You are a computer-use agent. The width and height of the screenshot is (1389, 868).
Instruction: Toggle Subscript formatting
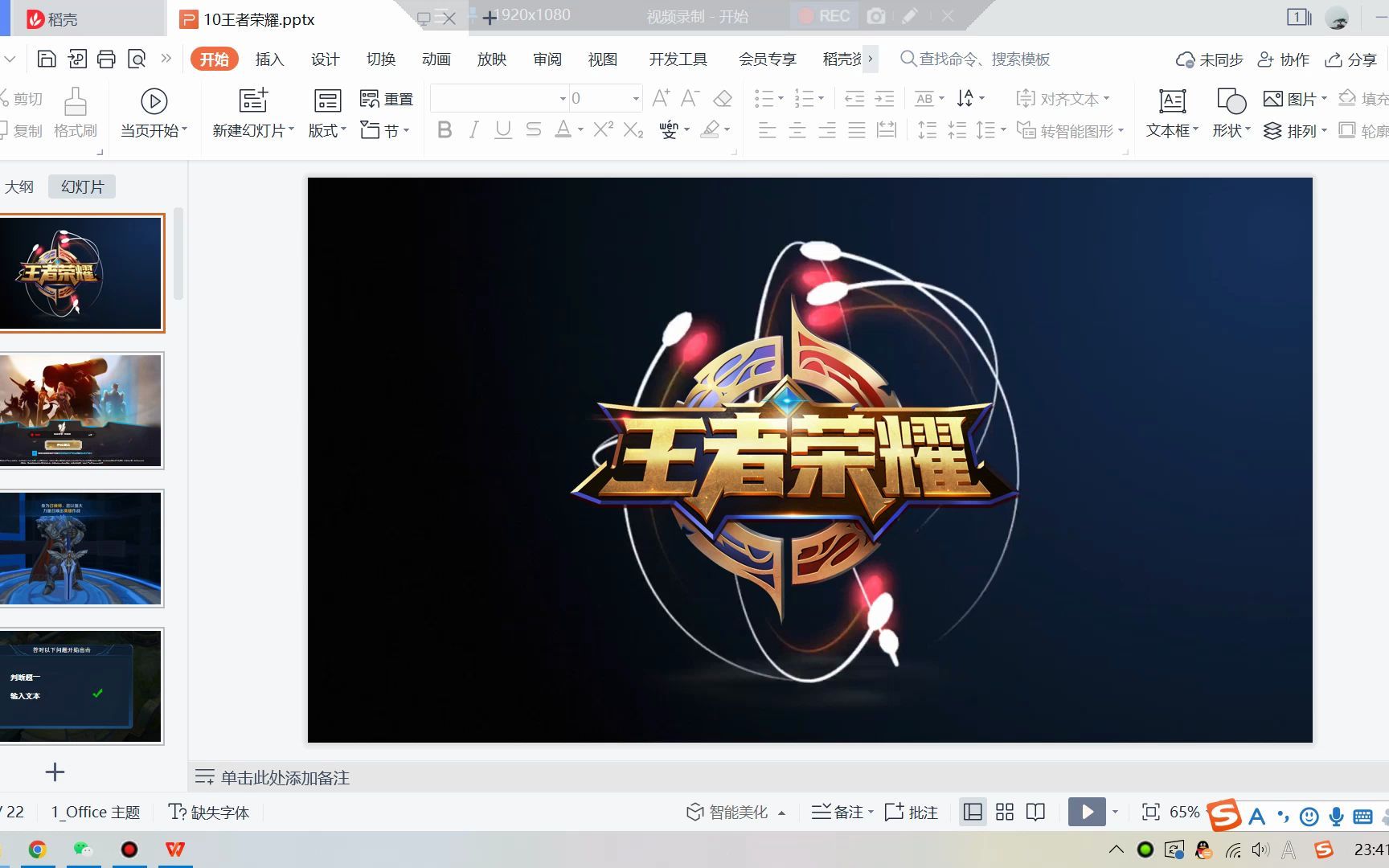pos(633,129)
